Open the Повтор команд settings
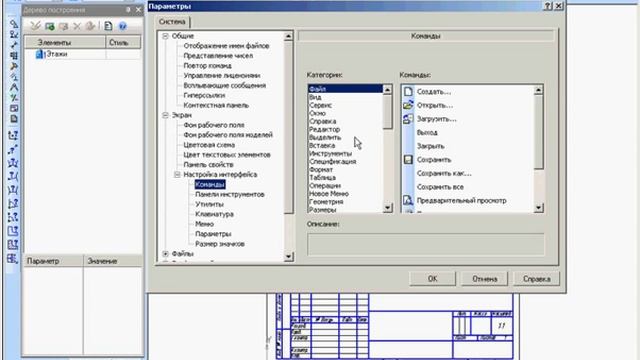This screenshot has width=640, height=360. point(207,65)
